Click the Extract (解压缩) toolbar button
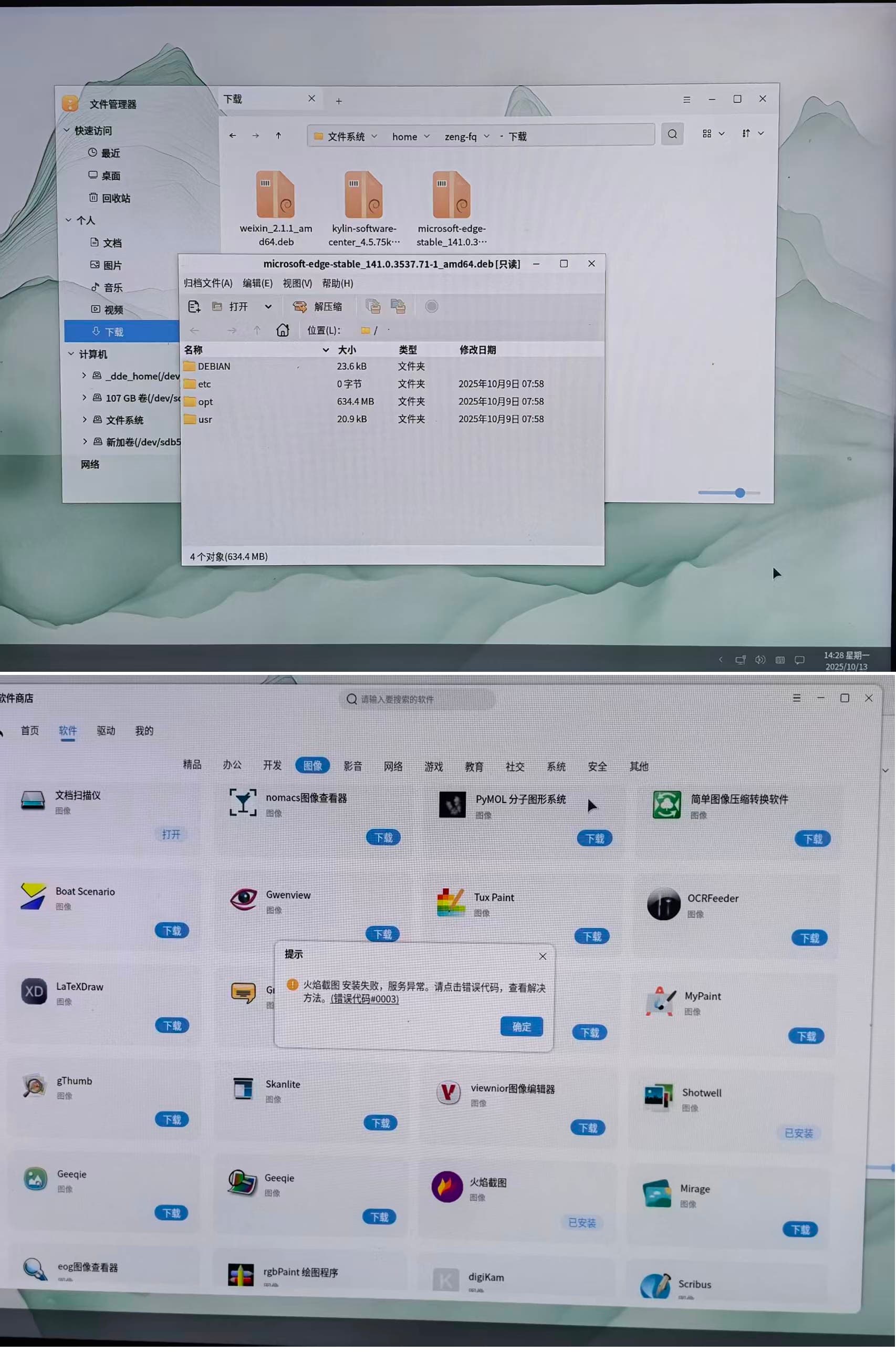This screenshot has width=896, height=1352. tap(318, 307)
